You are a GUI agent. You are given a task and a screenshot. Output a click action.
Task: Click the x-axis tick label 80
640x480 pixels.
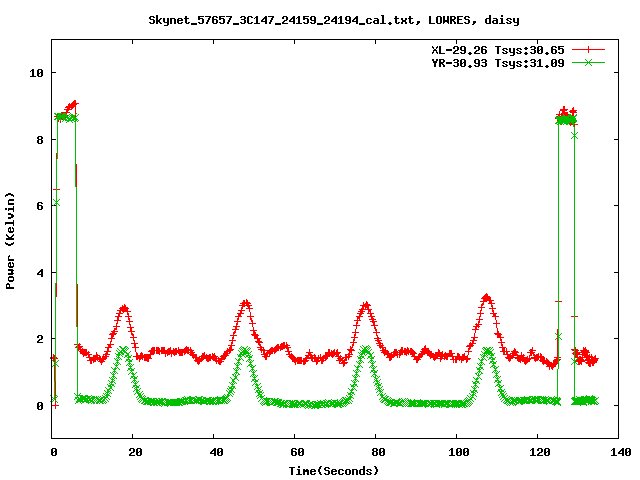[378, 452]
